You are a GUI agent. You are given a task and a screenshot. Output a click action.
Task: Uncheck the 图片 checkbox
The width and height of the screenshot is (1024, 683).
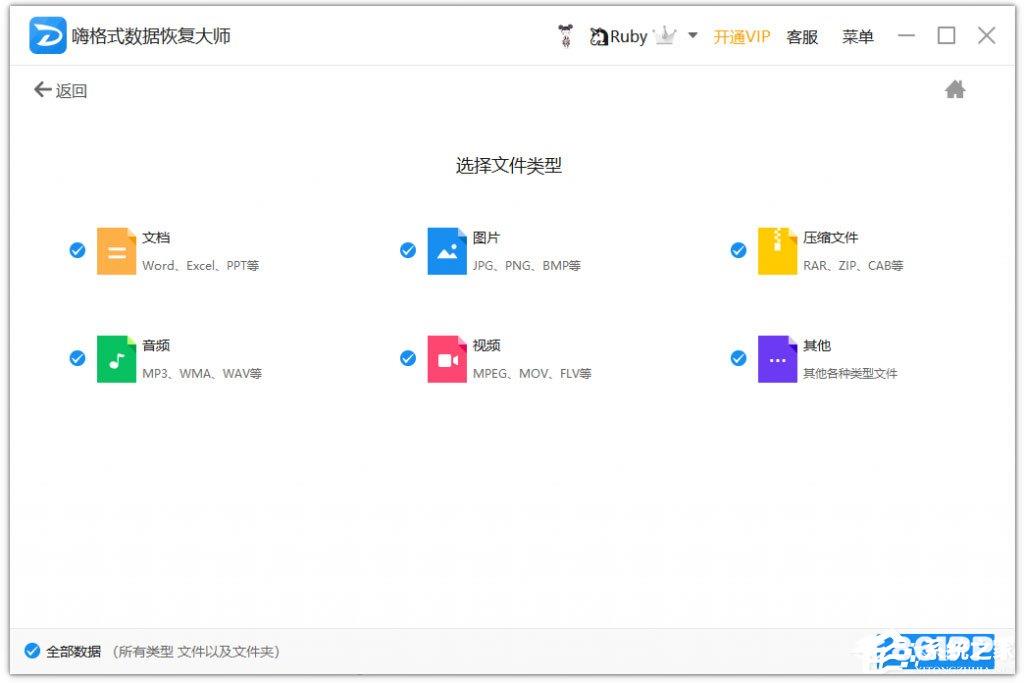(x=408, y=250)
